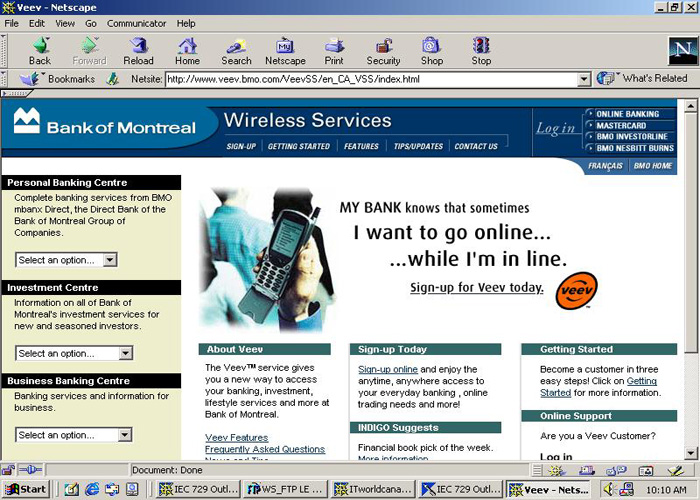Click the security lock icon in status bar

click(x=8, y=470)
